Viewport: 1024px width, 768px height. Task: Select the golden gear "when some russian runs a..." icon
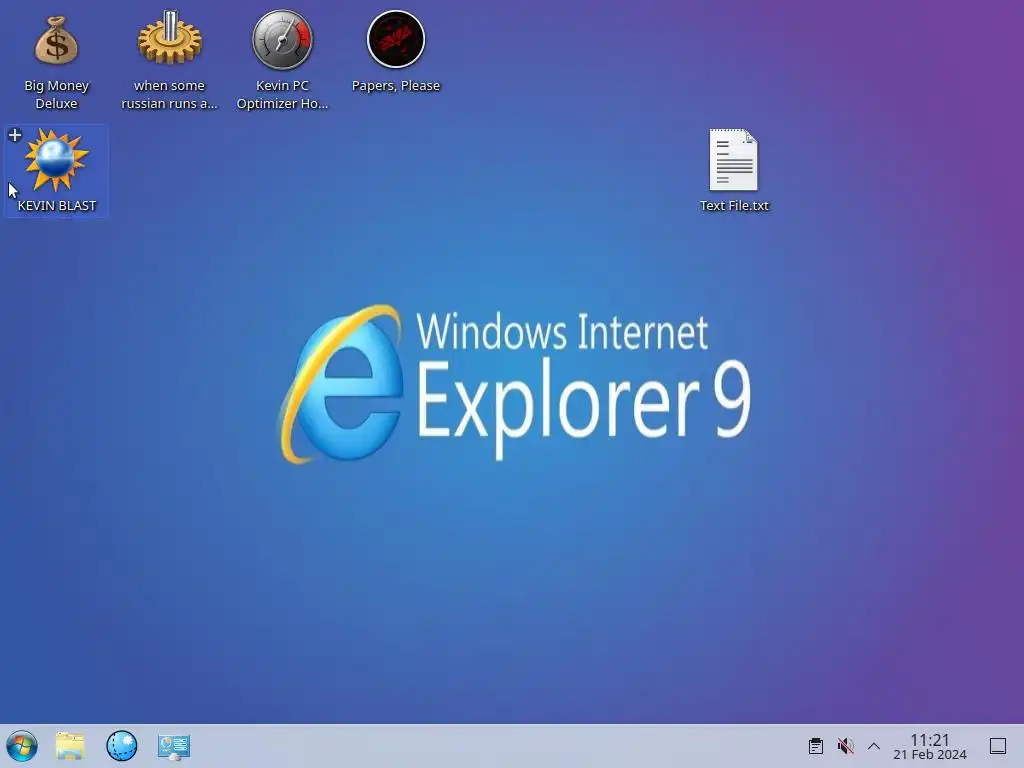click(x=169, y=38)
